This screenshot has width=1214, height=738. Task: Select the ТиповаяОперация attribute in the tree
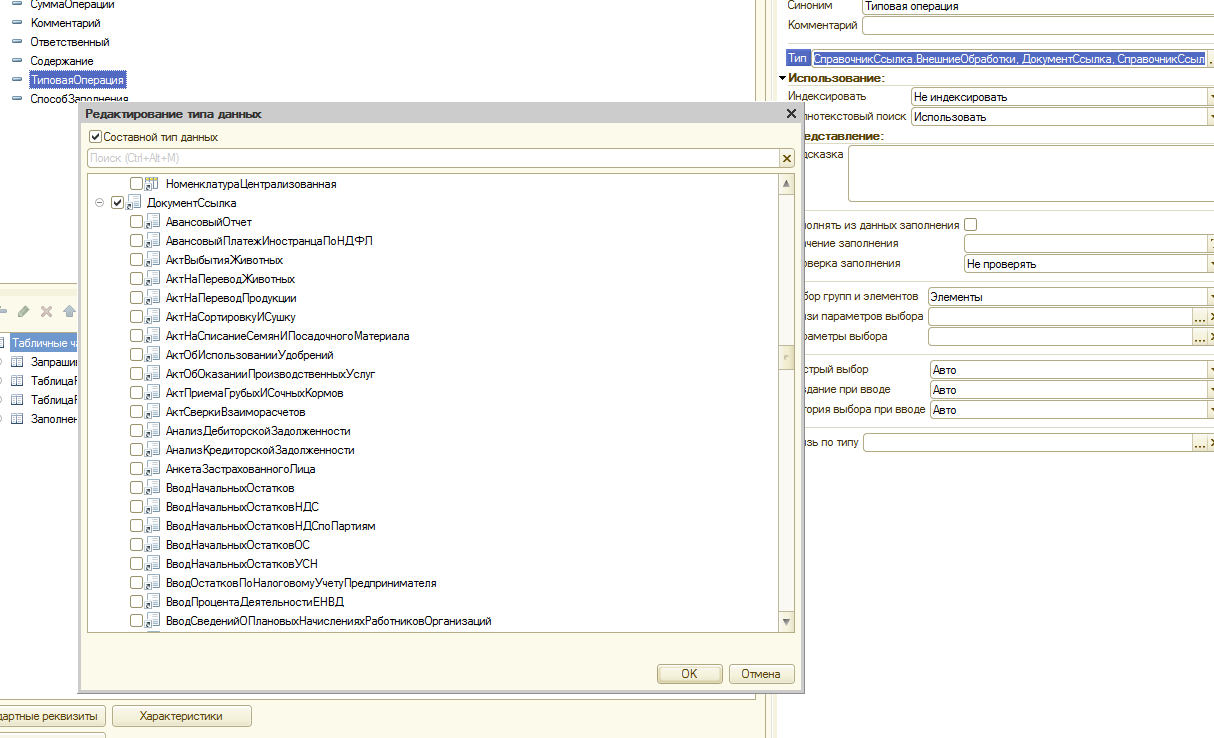coord(77,80)
